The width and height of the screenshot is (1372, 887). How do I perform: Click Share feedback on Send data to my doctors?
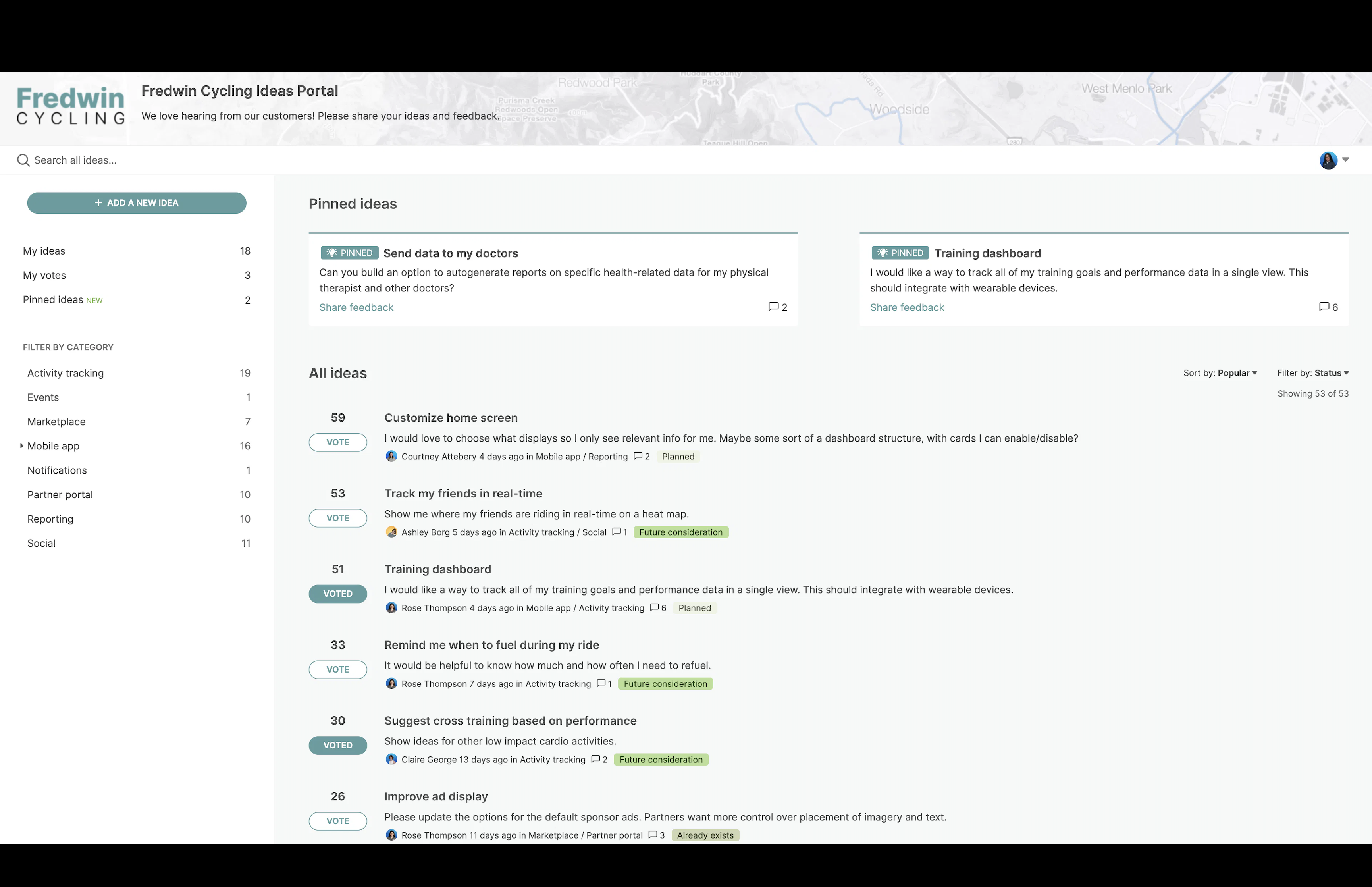[356, 308]
